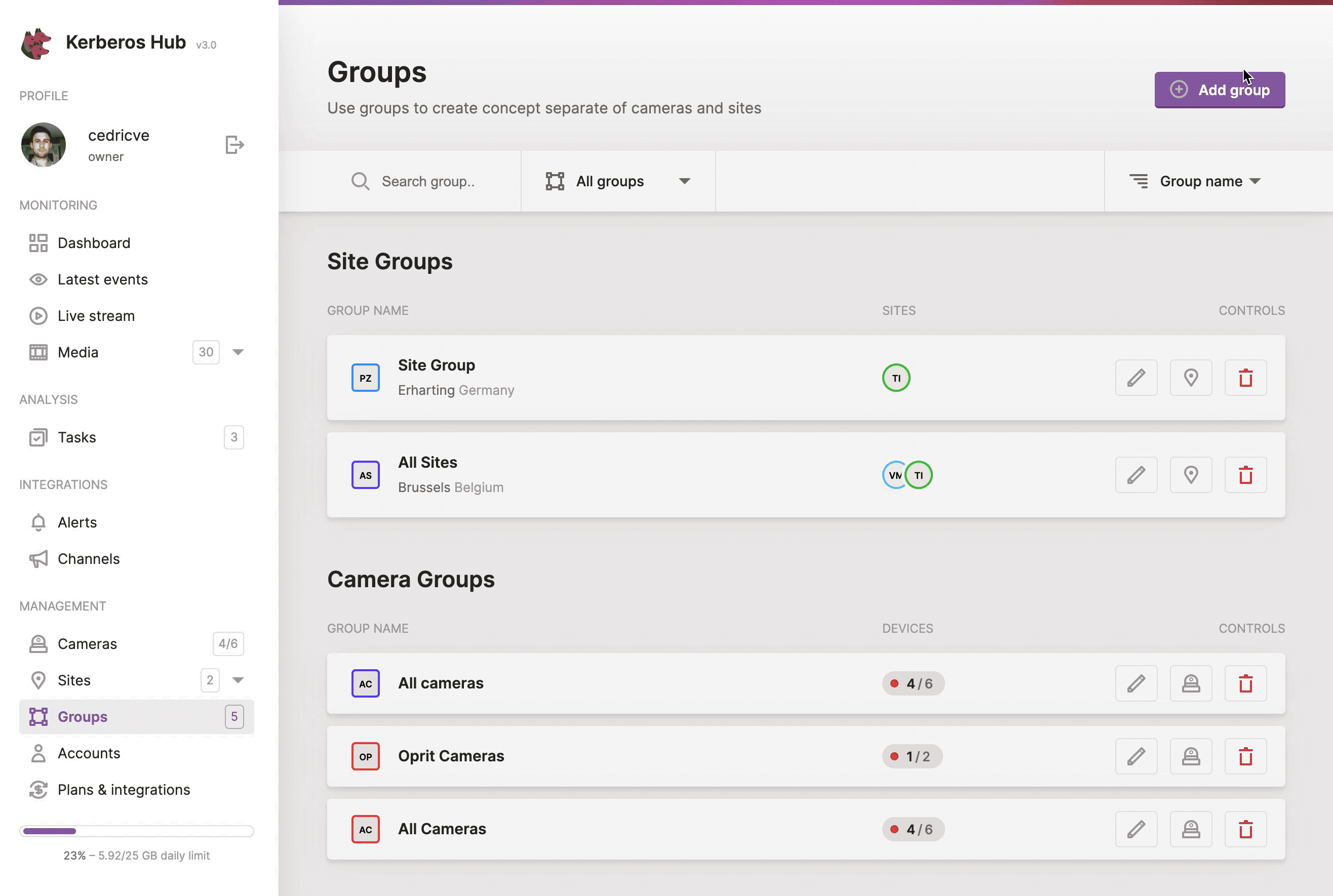Delete the All Sites group

(1246, 475)
